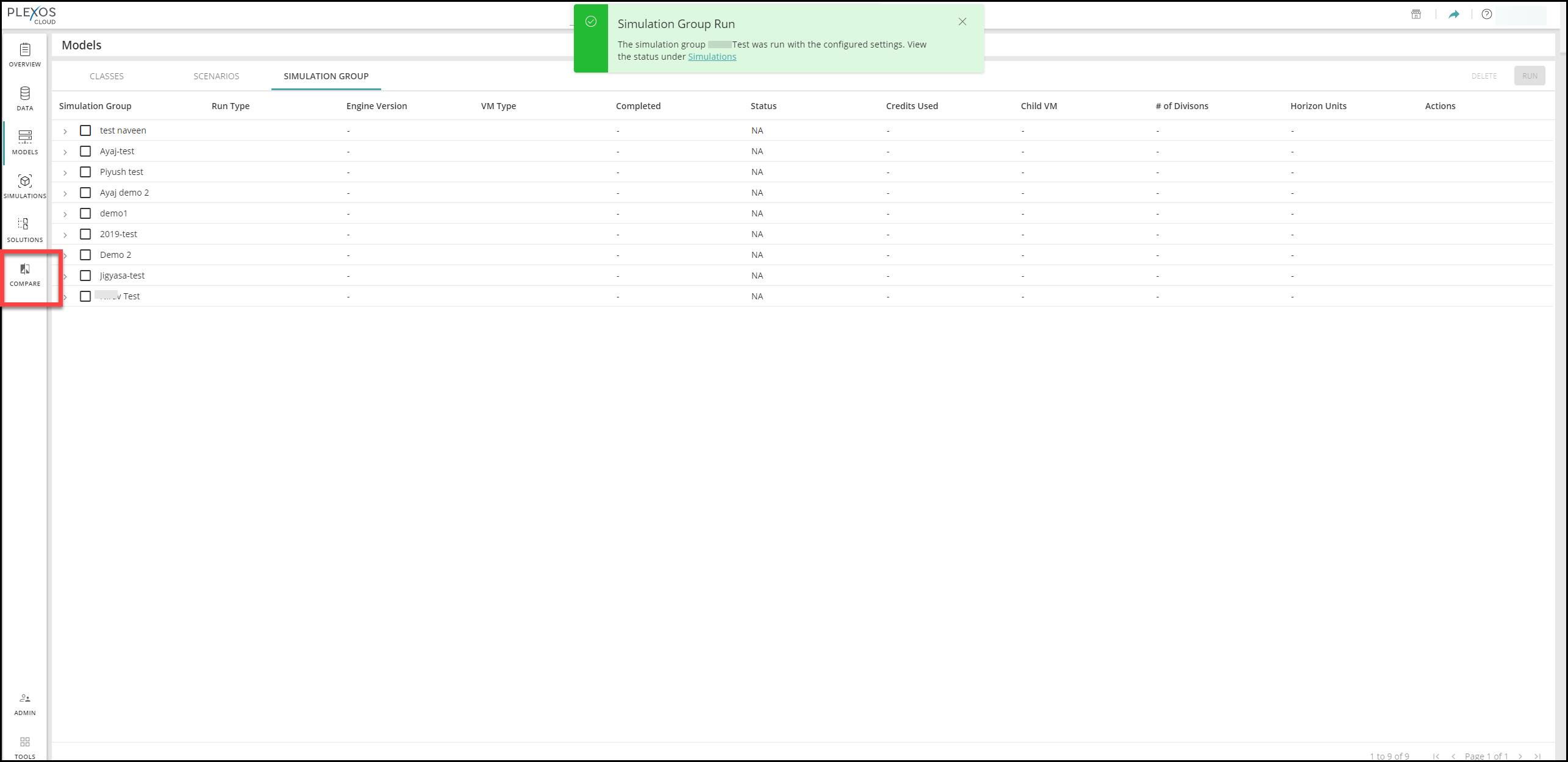This screenshot has height=762, width=1568.
Task: Sort by Engine Version column header
Action: [x=376, y=106]
